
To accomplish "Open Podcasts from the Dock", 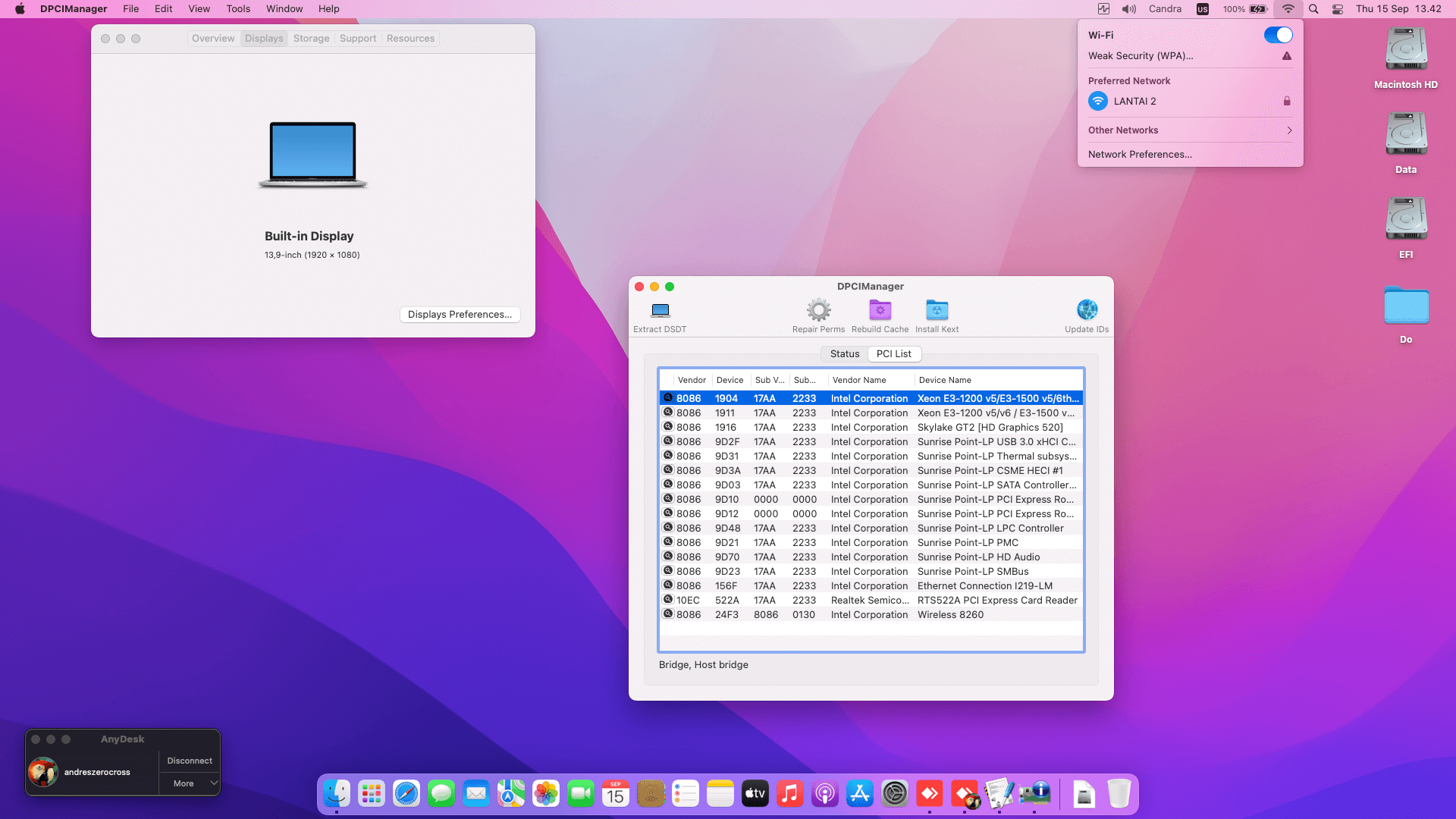I will coord(825,794).
